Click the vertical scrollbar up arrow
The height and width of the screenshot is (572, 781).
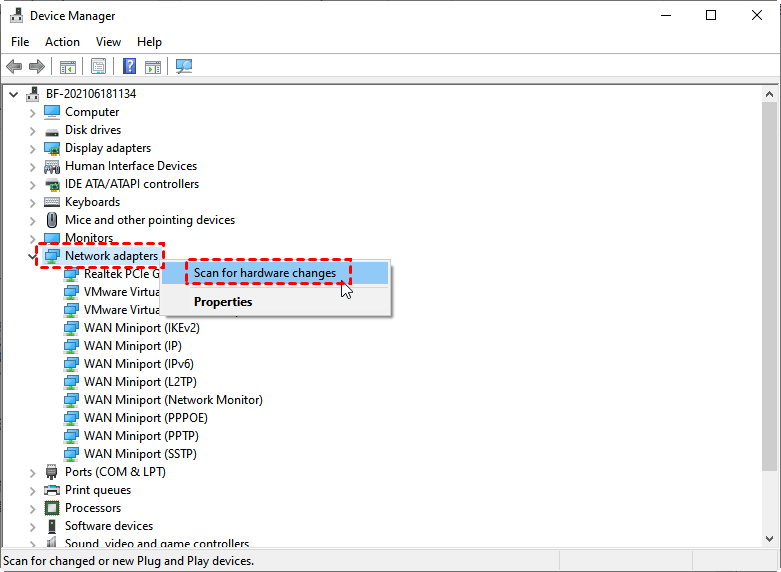pos(769,94)
